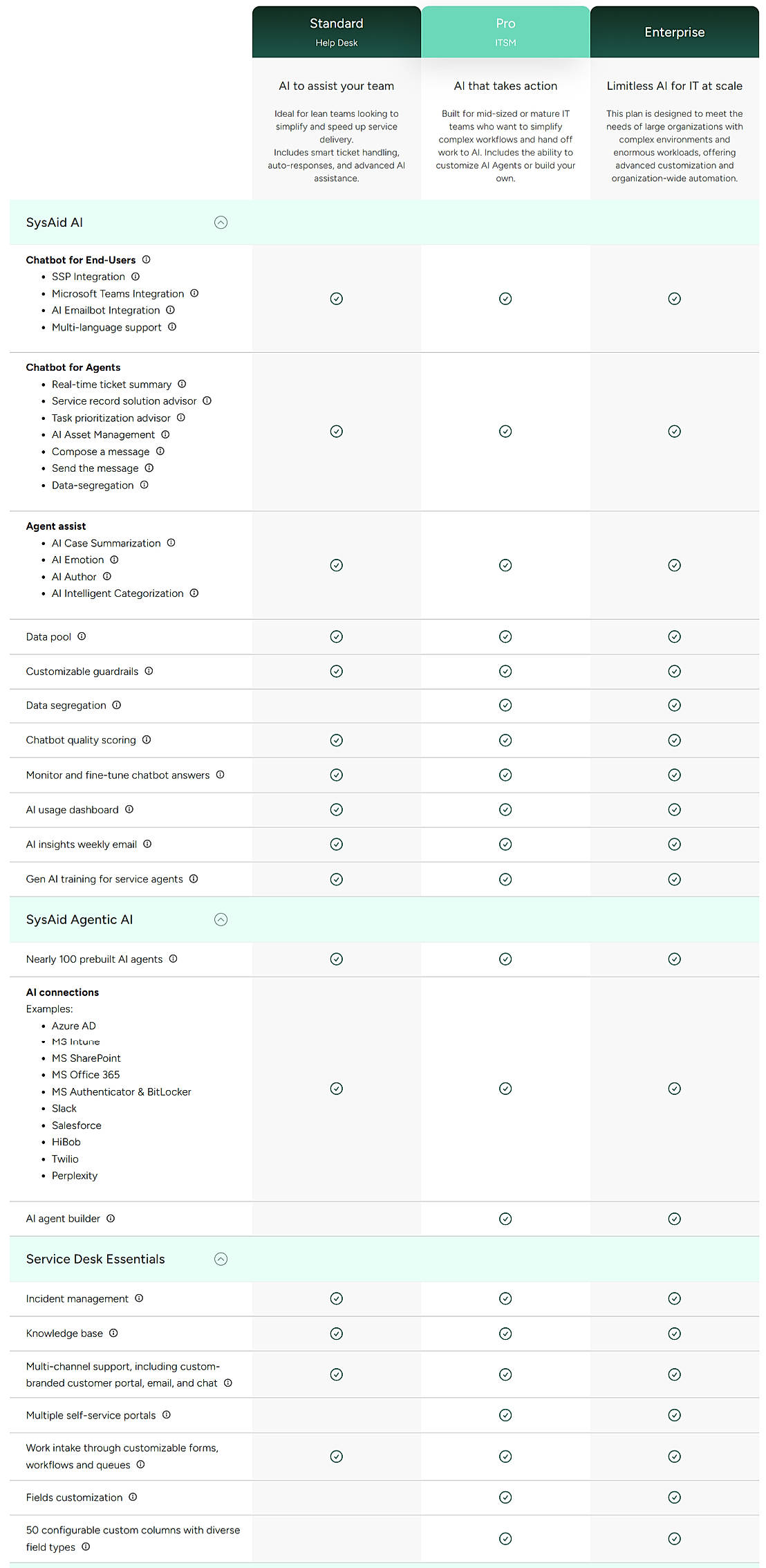This screenshot has width=766, height=1568.
Task: Collapse the SysAid Agentic AI section
Action: click(x=221, y=919)
